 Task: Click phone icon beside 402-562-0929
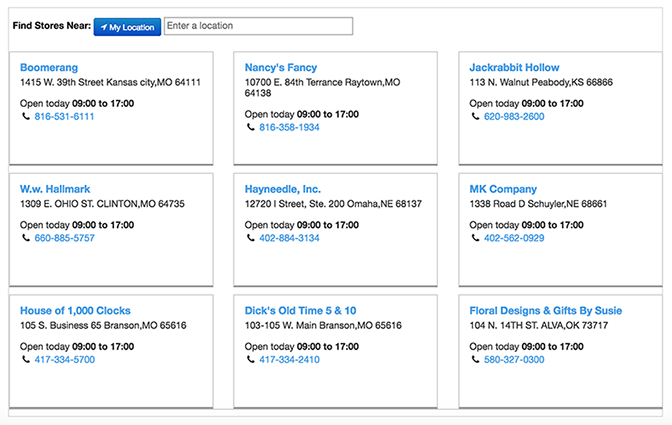pos(475,238)
